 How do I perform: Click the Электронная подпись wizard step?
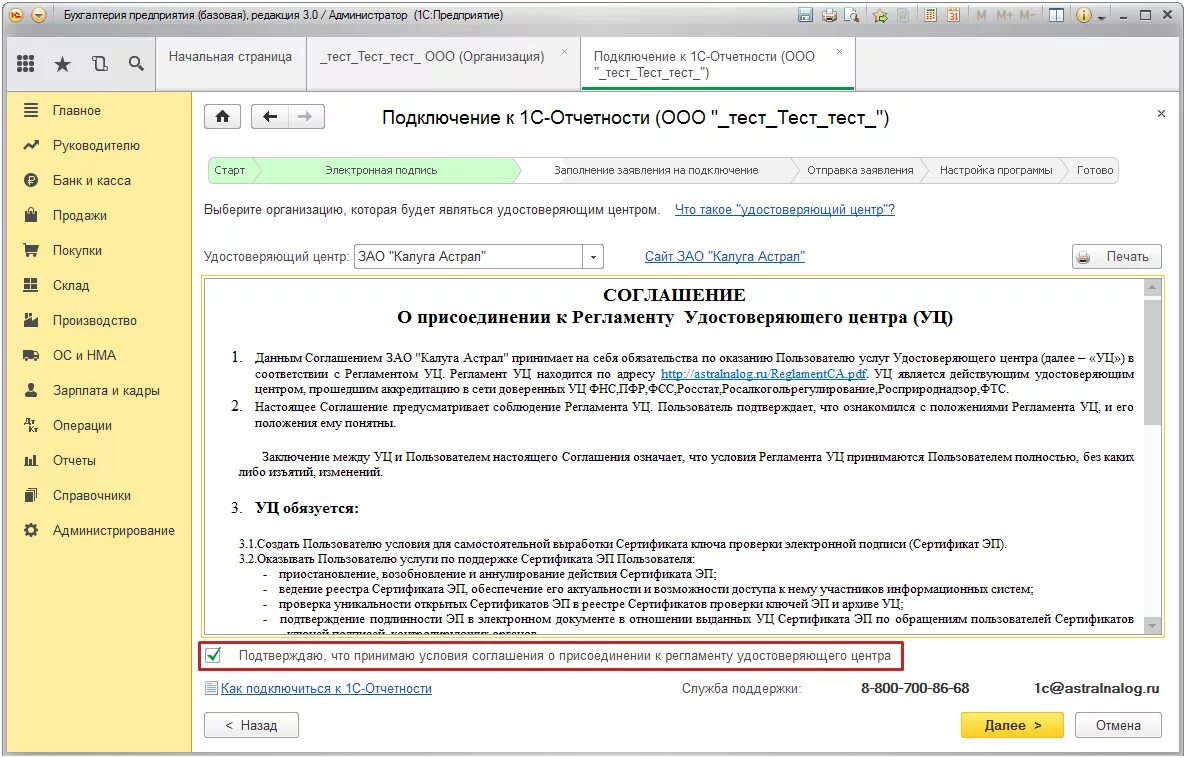point(381,170)
